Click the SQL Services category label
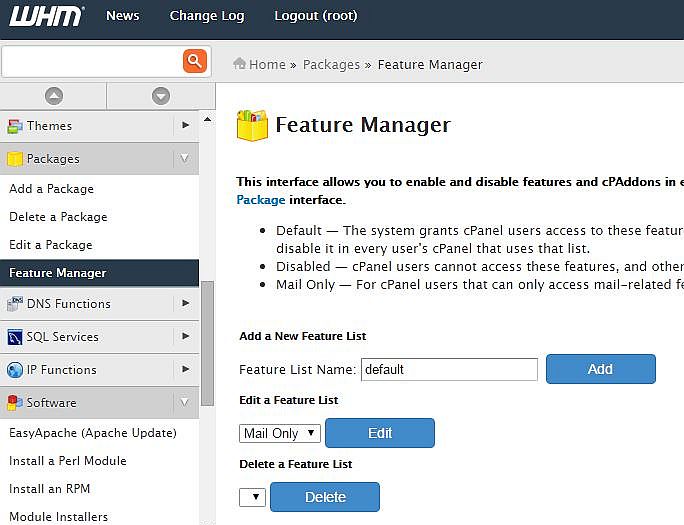This screenshot has width=684, height=525. [x=62, y=337]
